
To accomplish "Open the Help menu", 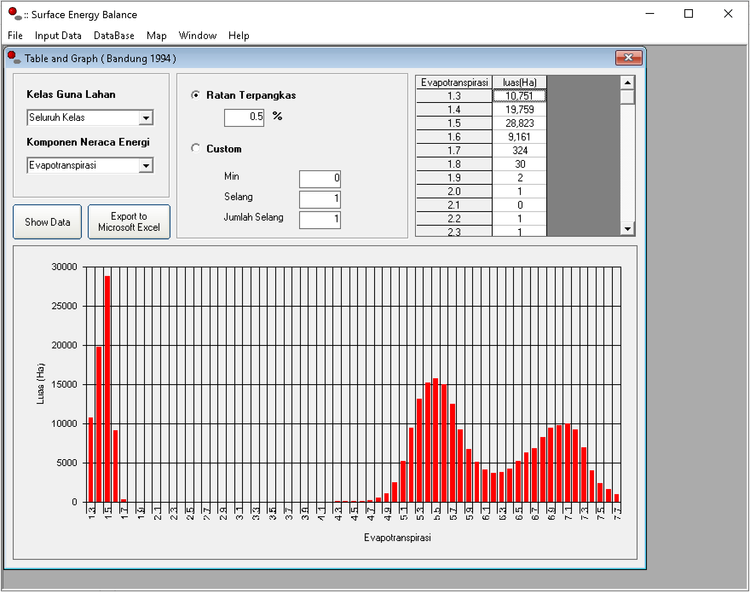I will pos(239,35).
